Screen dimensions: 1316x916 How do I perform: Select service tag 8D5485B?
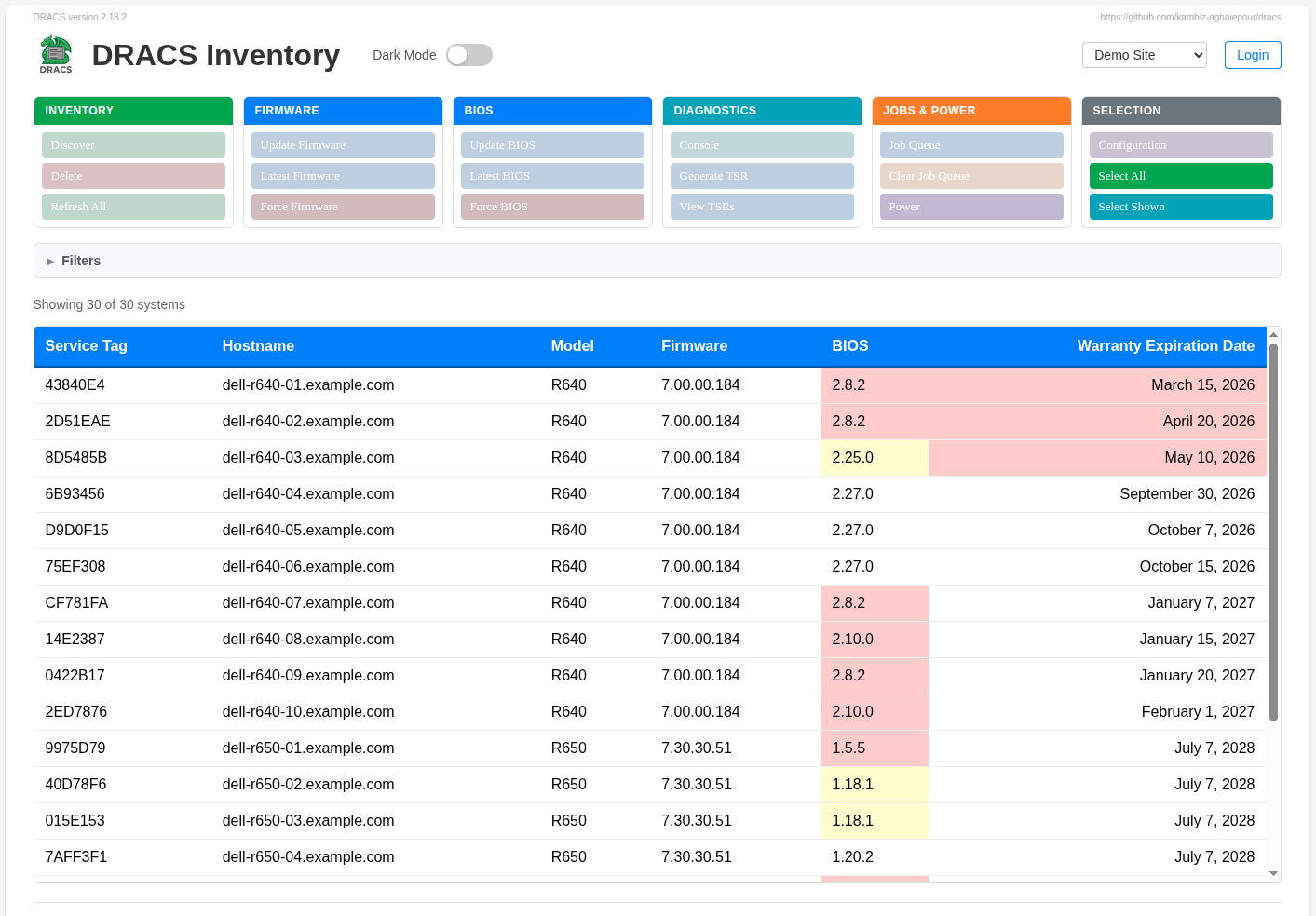(76, 458)
